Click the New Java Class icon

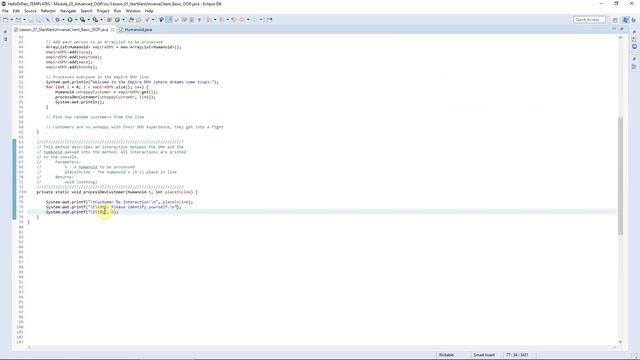point(117,20)
